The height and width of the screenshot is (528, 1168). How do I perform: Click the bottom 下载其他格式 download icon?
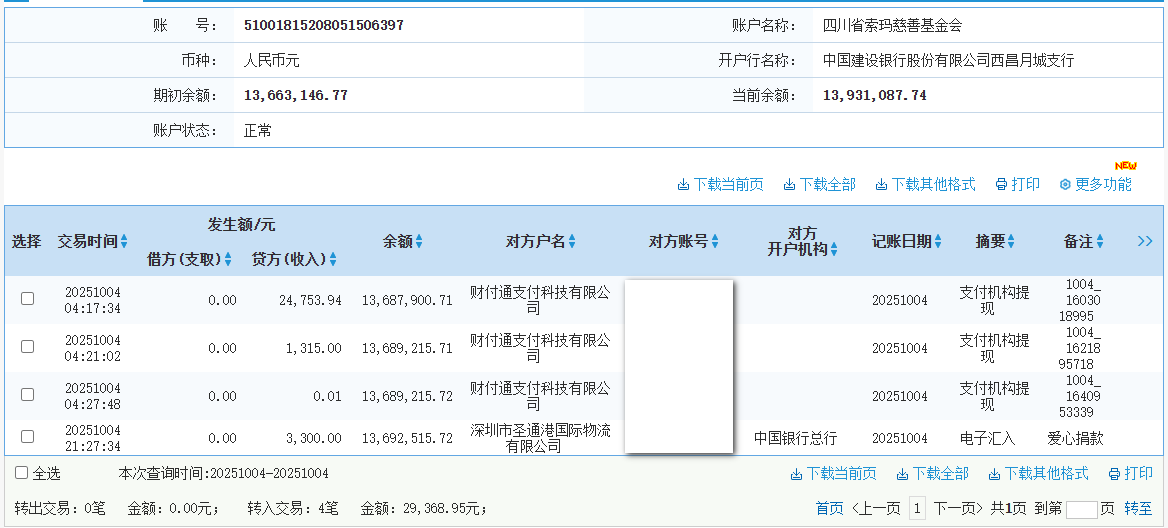tap(994, 474)
